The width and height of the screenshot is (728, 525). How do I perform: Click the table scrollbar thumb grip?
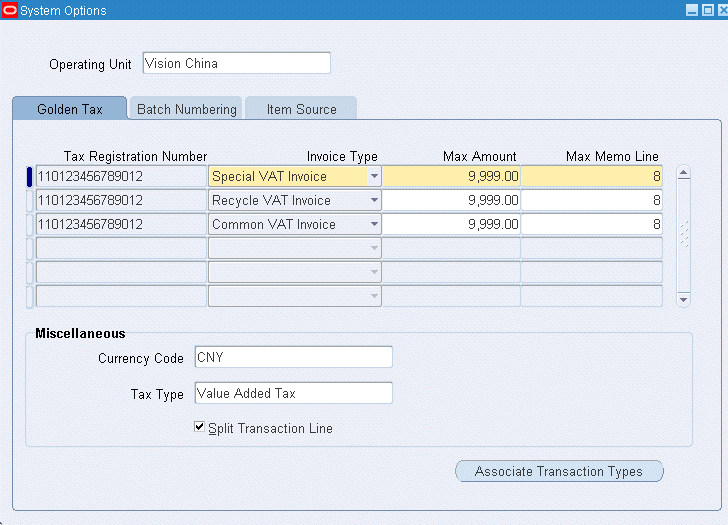[683, 234]
